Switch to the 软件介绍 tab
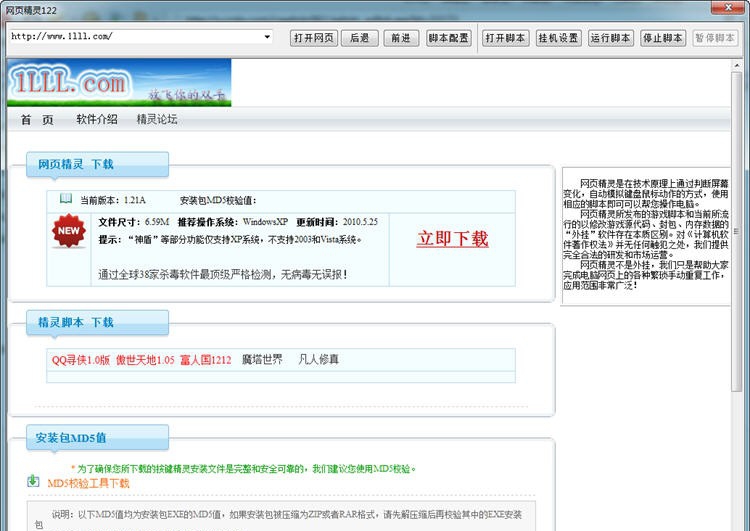This screenshot has height=531, width=750. coord(96,120)
